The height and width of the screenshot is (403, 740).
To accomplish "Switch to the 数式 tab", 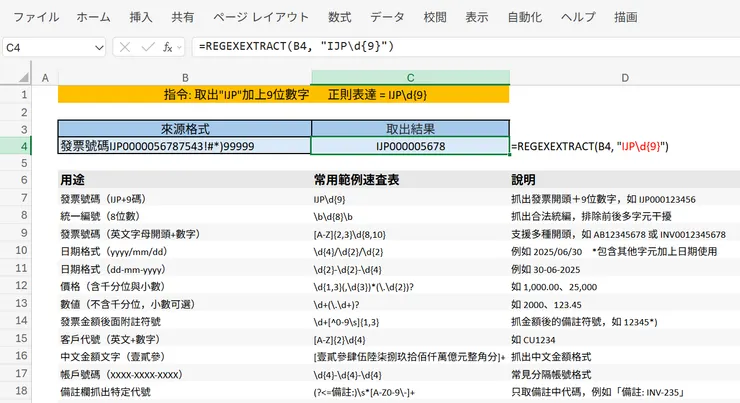I will pos(339,17).
